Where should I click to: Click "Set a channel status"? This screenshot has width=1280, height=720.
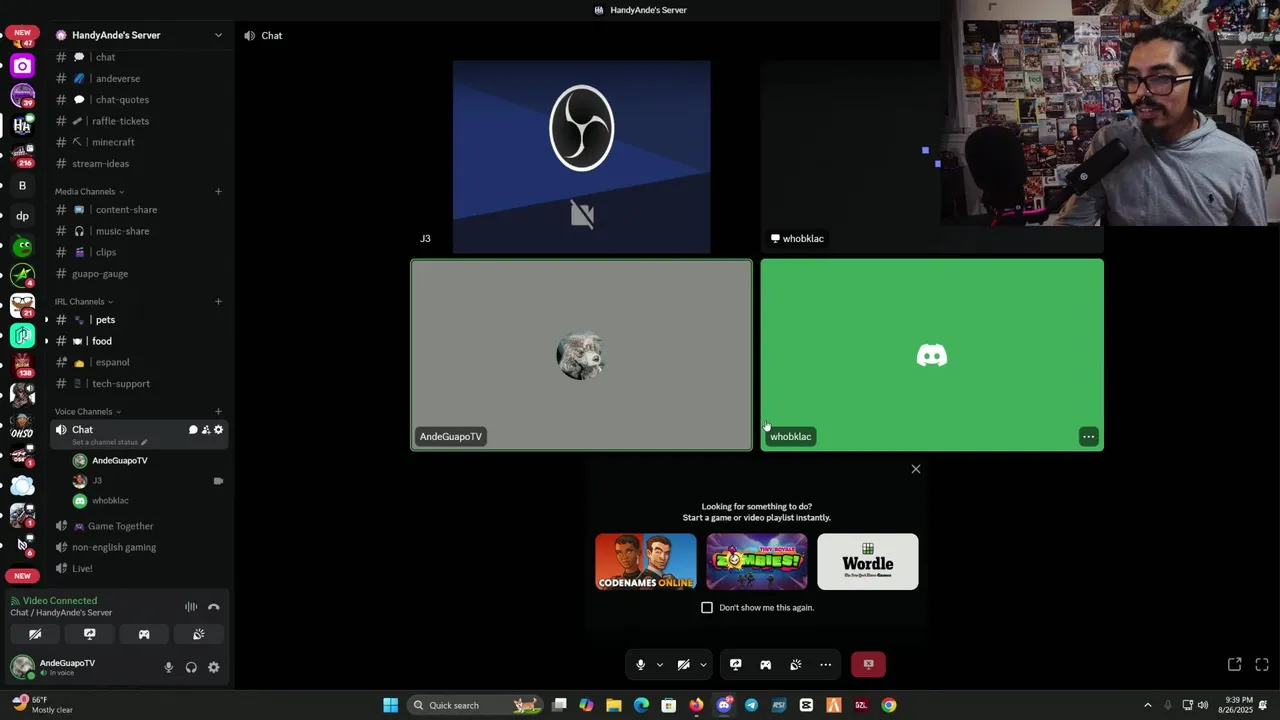[109, 442]
